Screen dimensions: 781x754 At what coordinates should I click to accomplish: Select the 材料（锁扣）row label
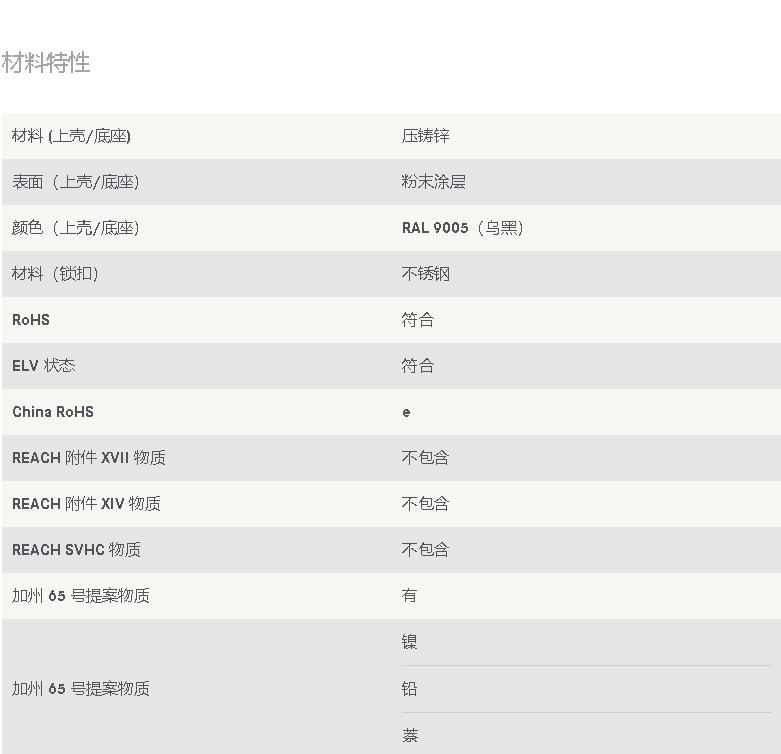55,274
